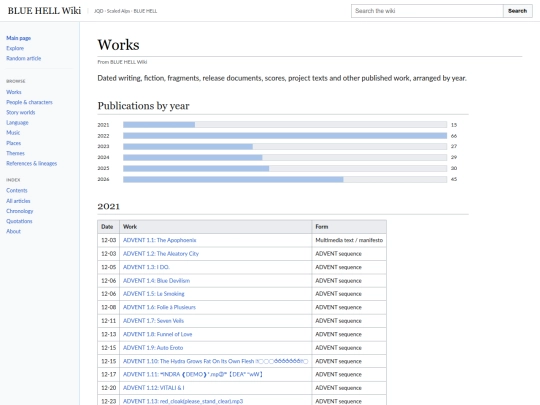Click the 2024 publications bar
Image resolution: width=540 pixels, height=405 pixels.
tap(285, 157)
